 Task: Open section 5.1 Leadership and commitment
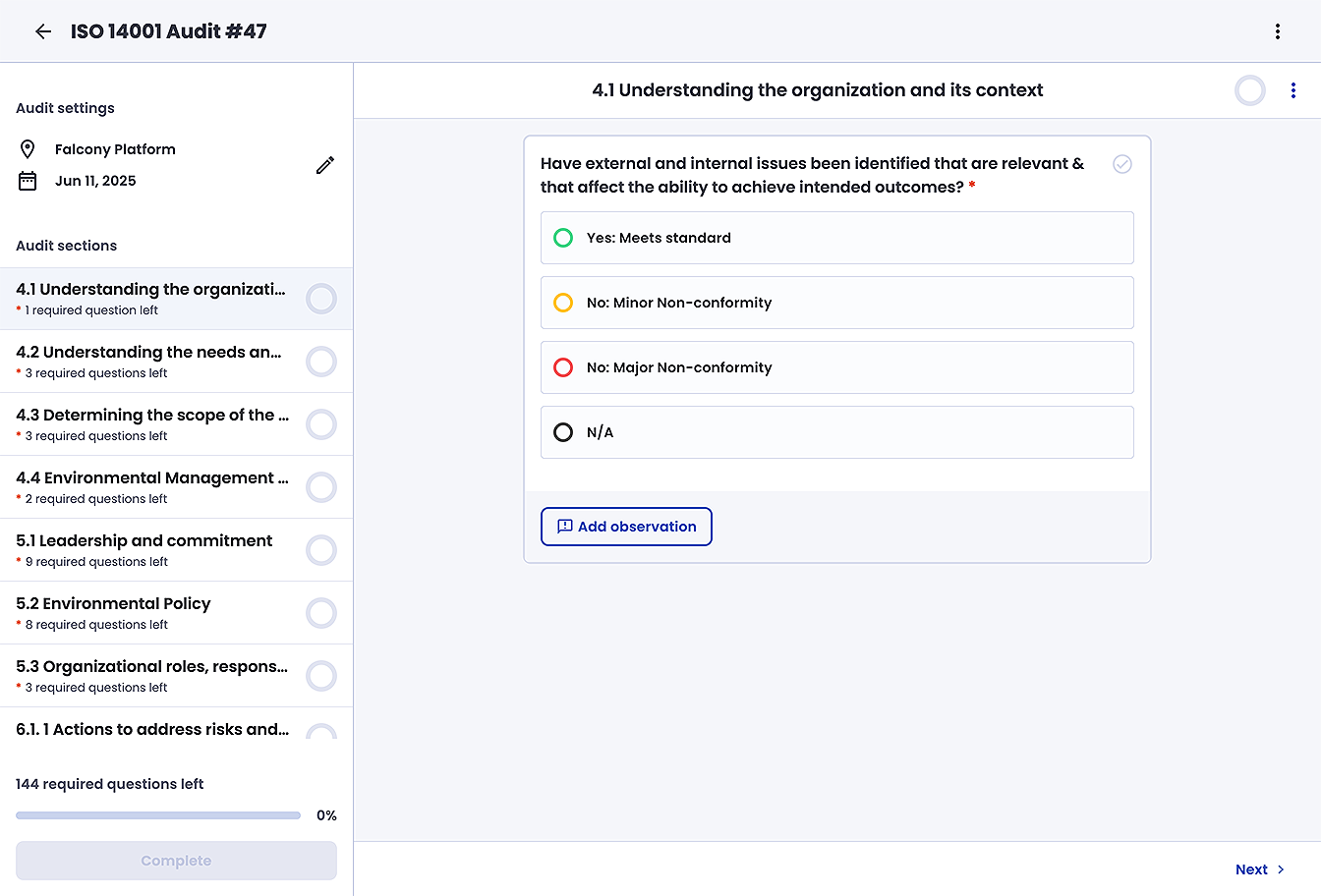tap(176, 550)
